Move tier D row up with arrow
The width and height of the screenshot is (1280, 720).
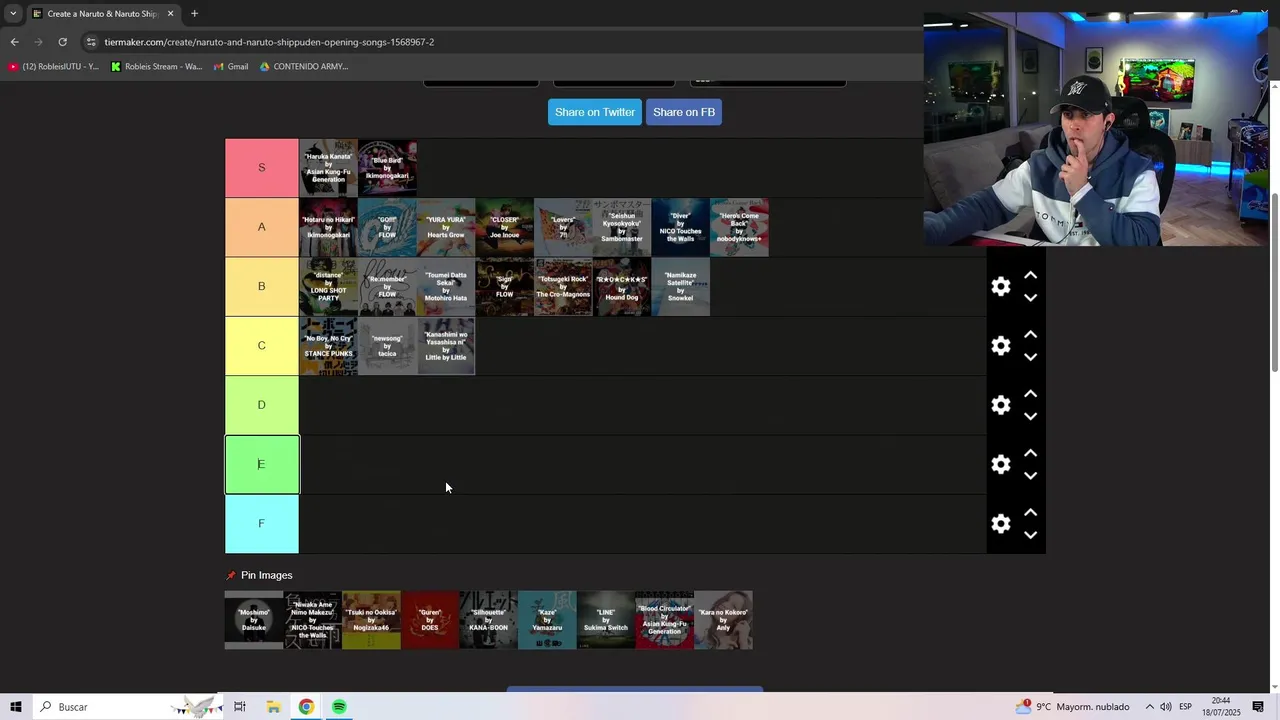coord(1031,393)
